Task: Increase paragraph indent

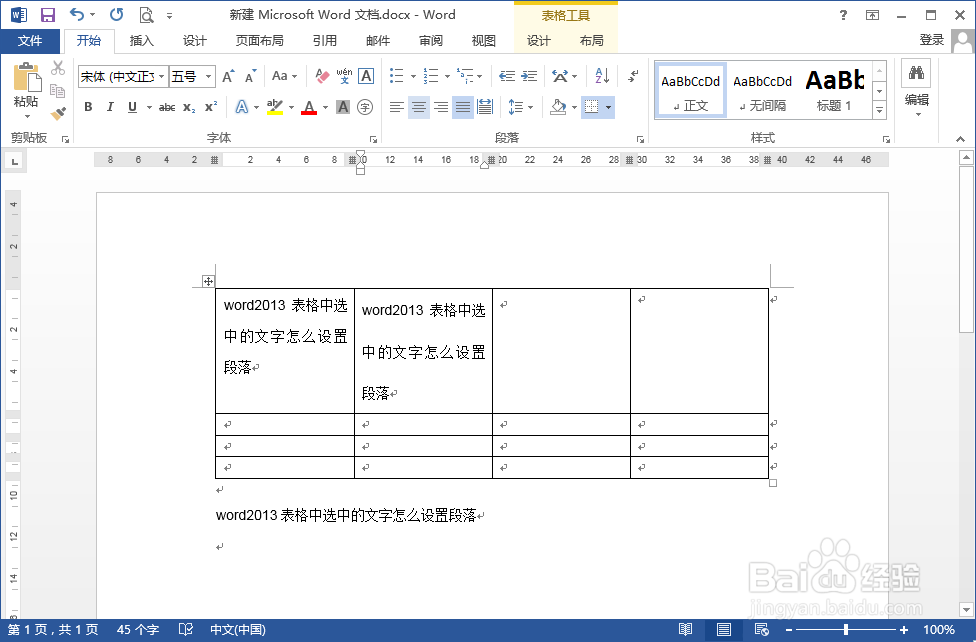Action: (x=529, y=76)
